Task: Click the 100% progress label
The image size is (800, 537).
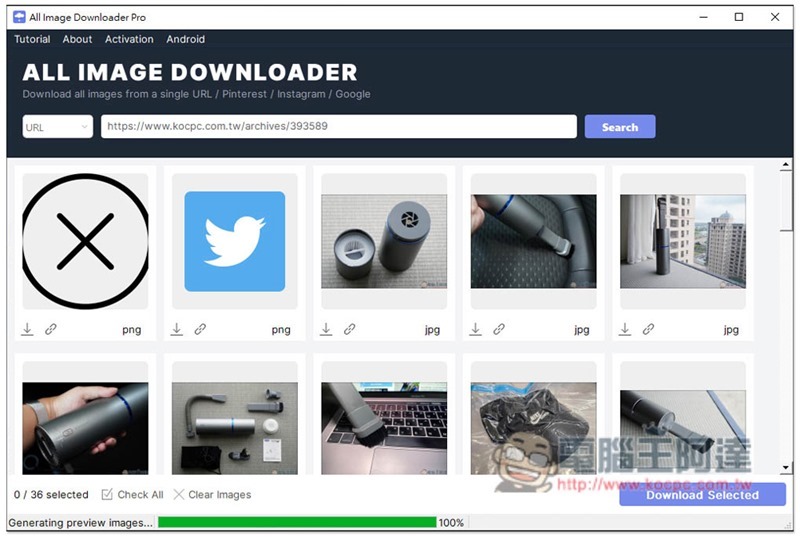Action: click(x=451, y=523)
